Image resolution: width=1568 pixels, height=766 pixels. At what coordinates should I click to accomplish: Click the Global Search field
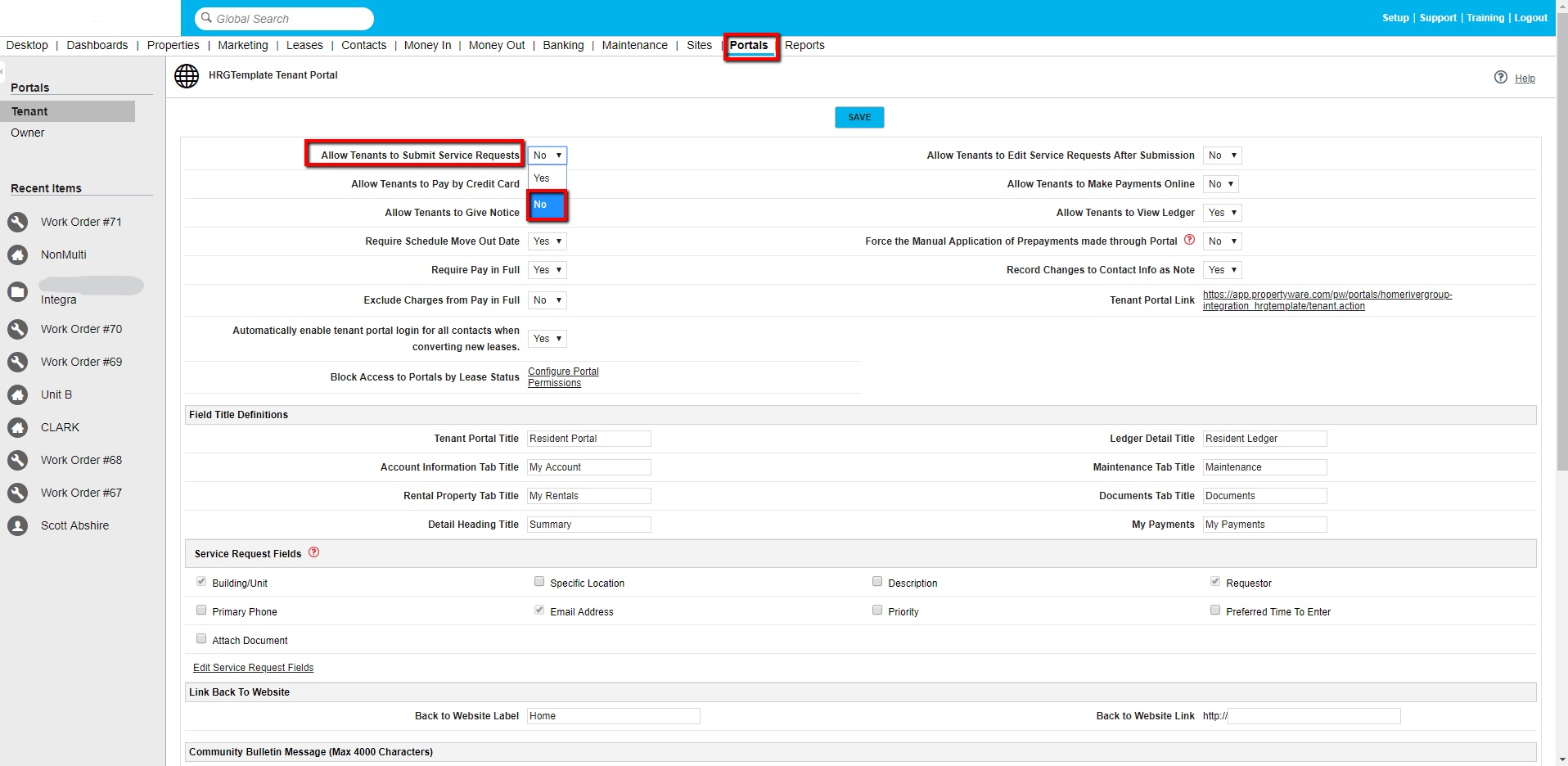pyautogui.click(x=284, y=19)
